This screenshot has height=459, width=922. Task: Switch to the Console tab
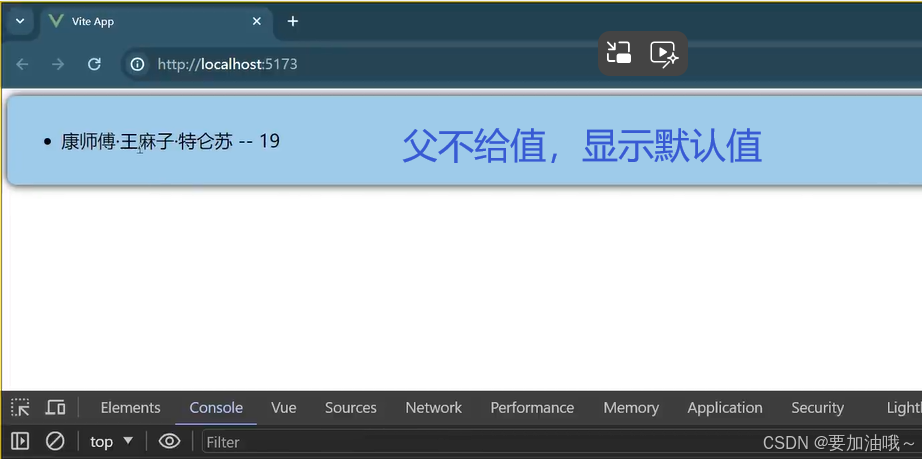216,408
